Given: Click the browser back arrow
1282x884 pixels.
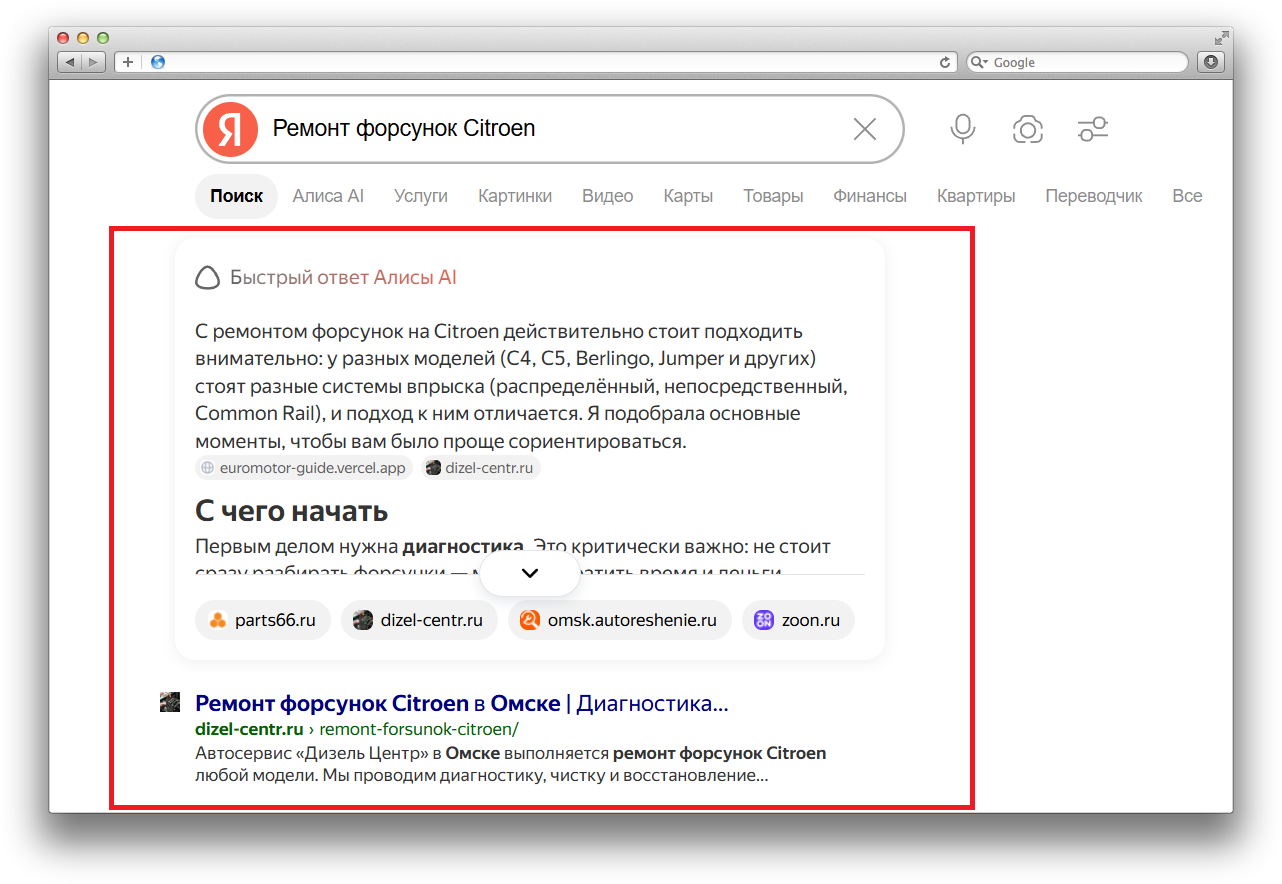Looking at the screenshot, I should click(70, 62).
